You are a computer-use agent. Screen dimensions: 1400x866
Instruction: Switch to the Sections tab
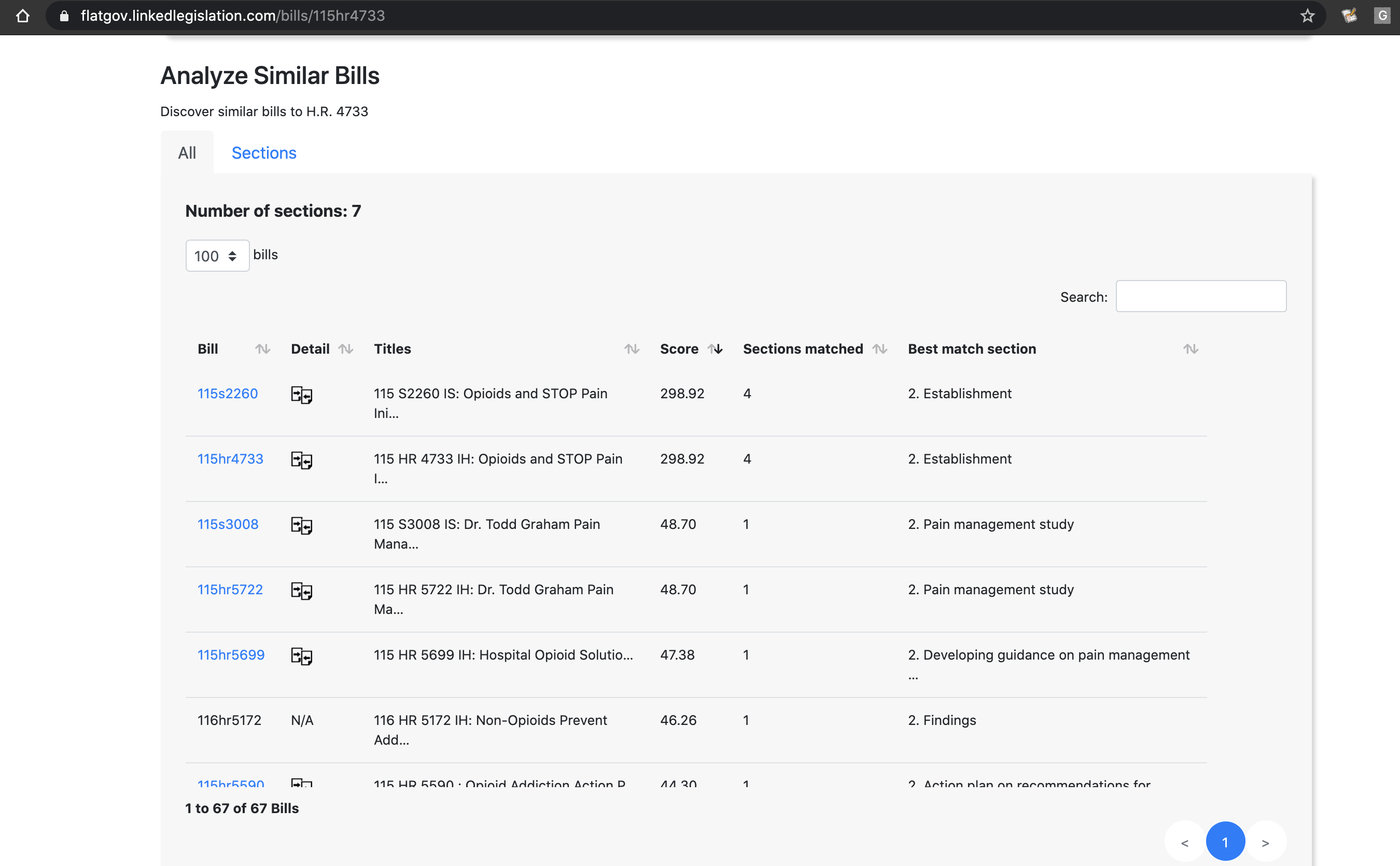coord(263,153)
